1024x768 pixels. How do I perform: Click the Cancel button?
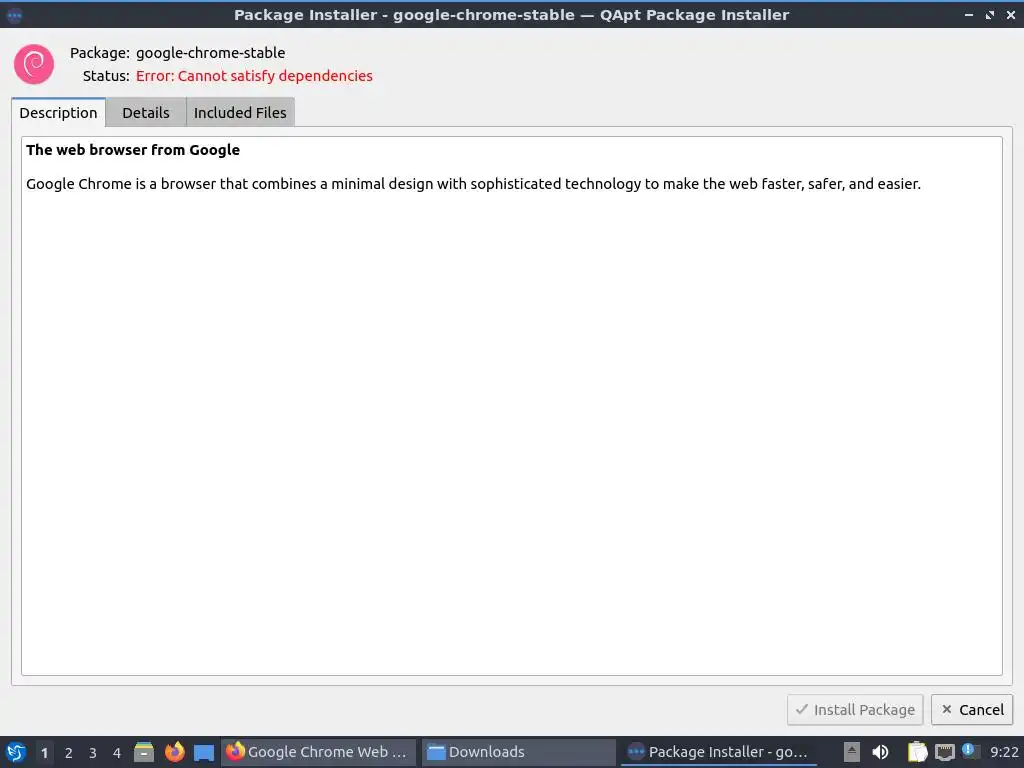coord(972,710)
